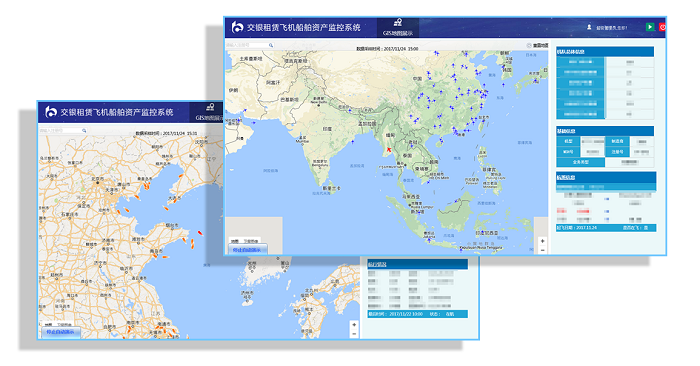Stop auto demo in the aircraft map
This screenshot has width=700, height=366.
[247, 250]
